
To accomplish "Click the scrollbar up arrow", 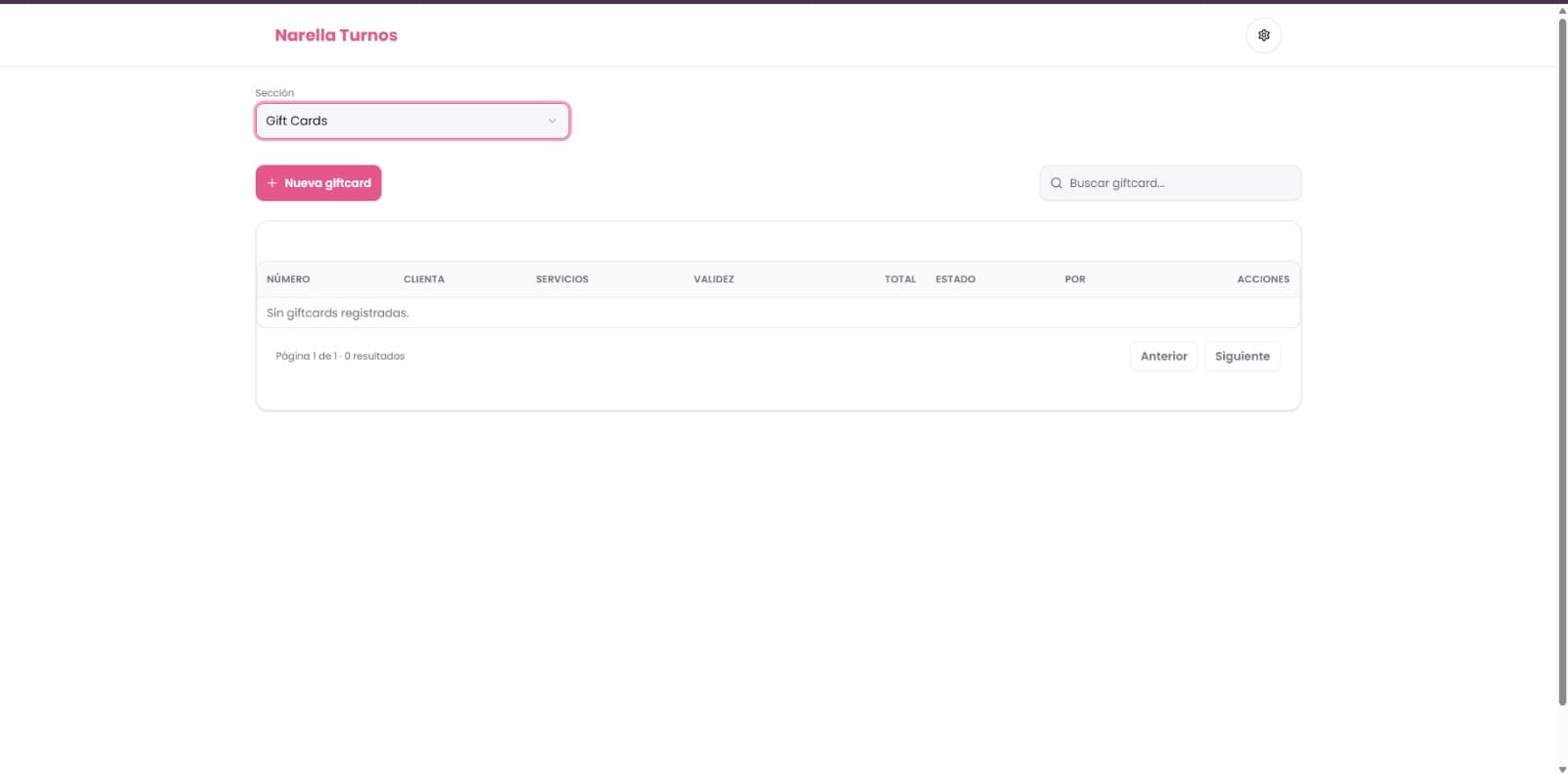I will point(1562,11).
